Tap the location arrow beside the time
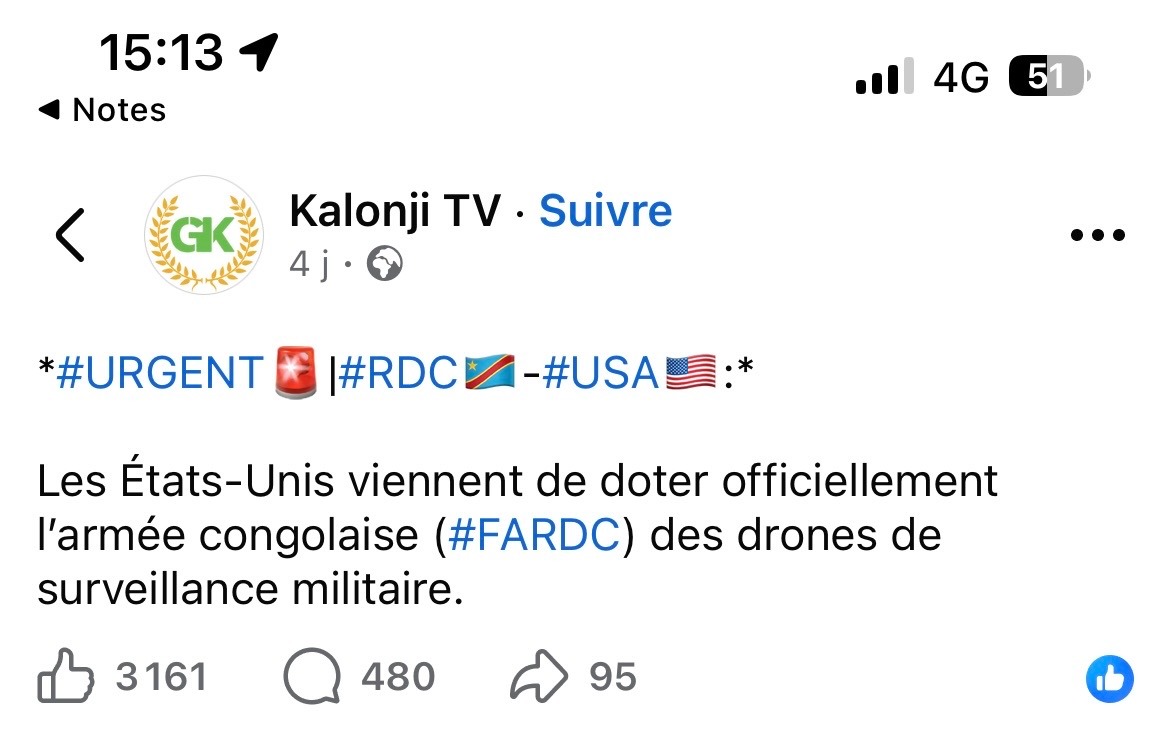1170x752 pixels. (x=259, y=51)
